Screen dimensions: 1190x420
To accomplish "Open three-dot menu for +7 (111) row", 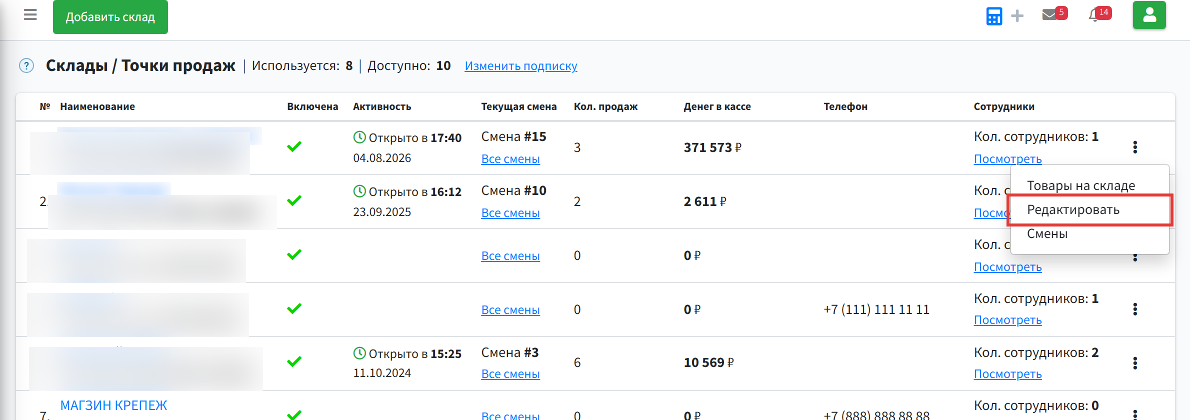I will click(x=1135, y=309).
